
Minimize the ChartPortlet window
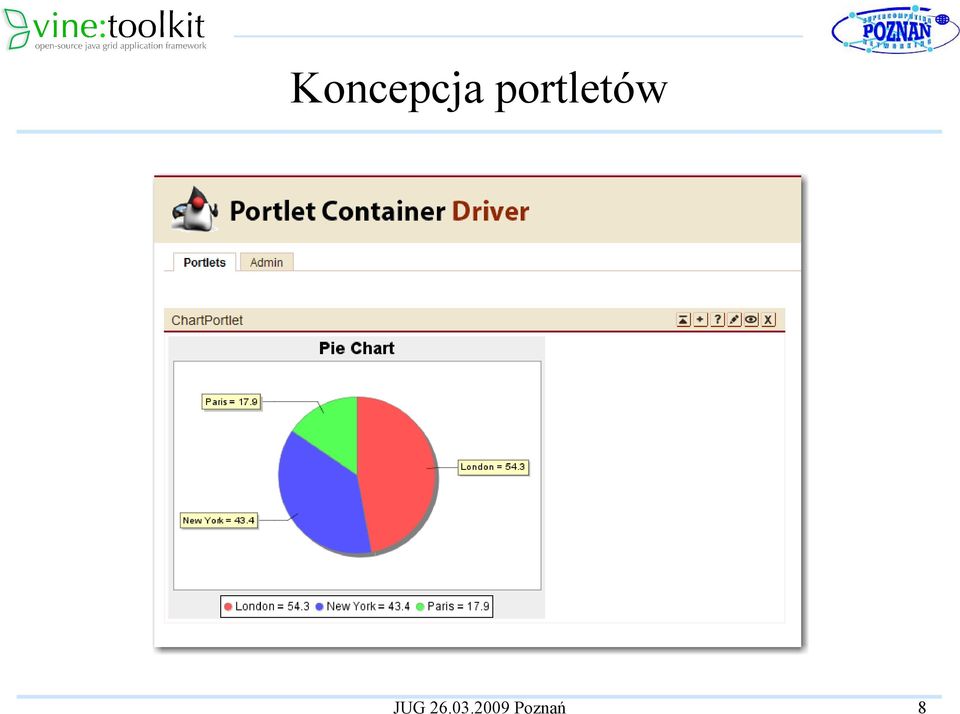(x=683, y=320)
